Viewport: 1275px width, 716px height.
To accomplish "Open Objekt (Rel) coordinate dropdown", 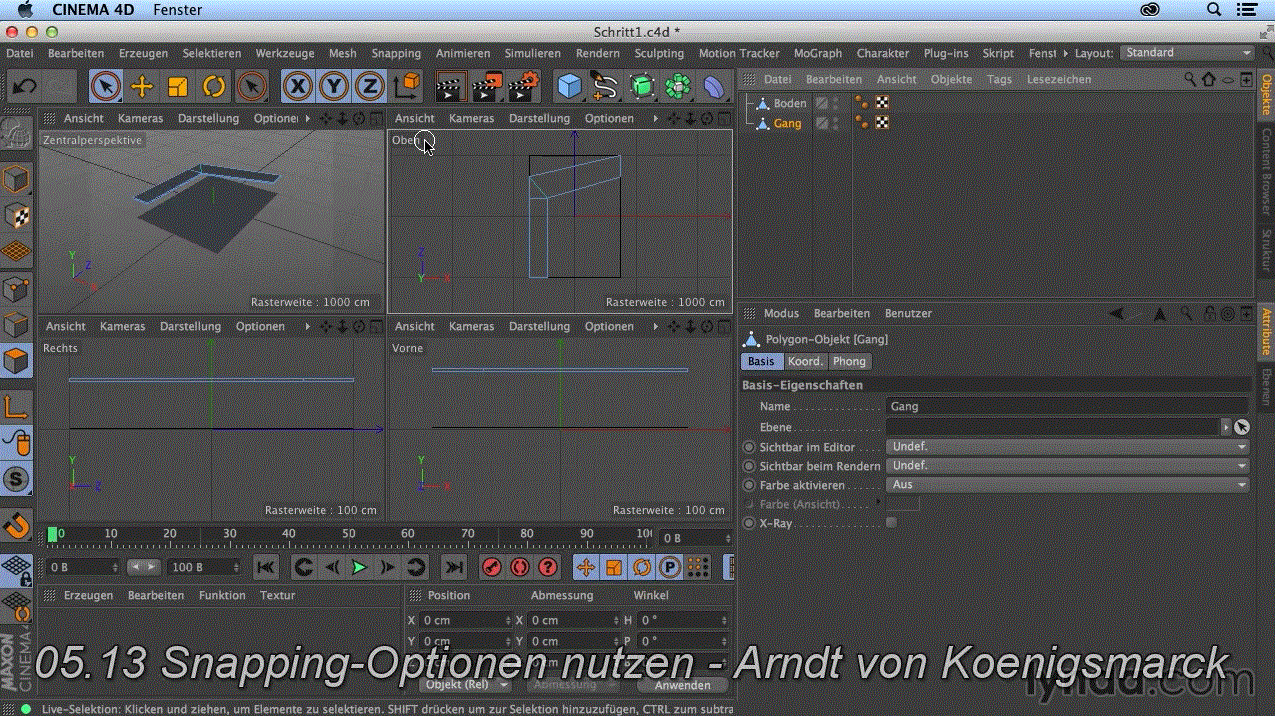I will pos(465,685).
